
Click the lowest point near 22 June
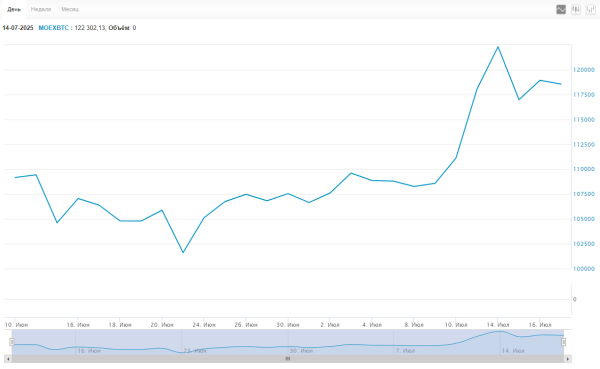[183, 252]
